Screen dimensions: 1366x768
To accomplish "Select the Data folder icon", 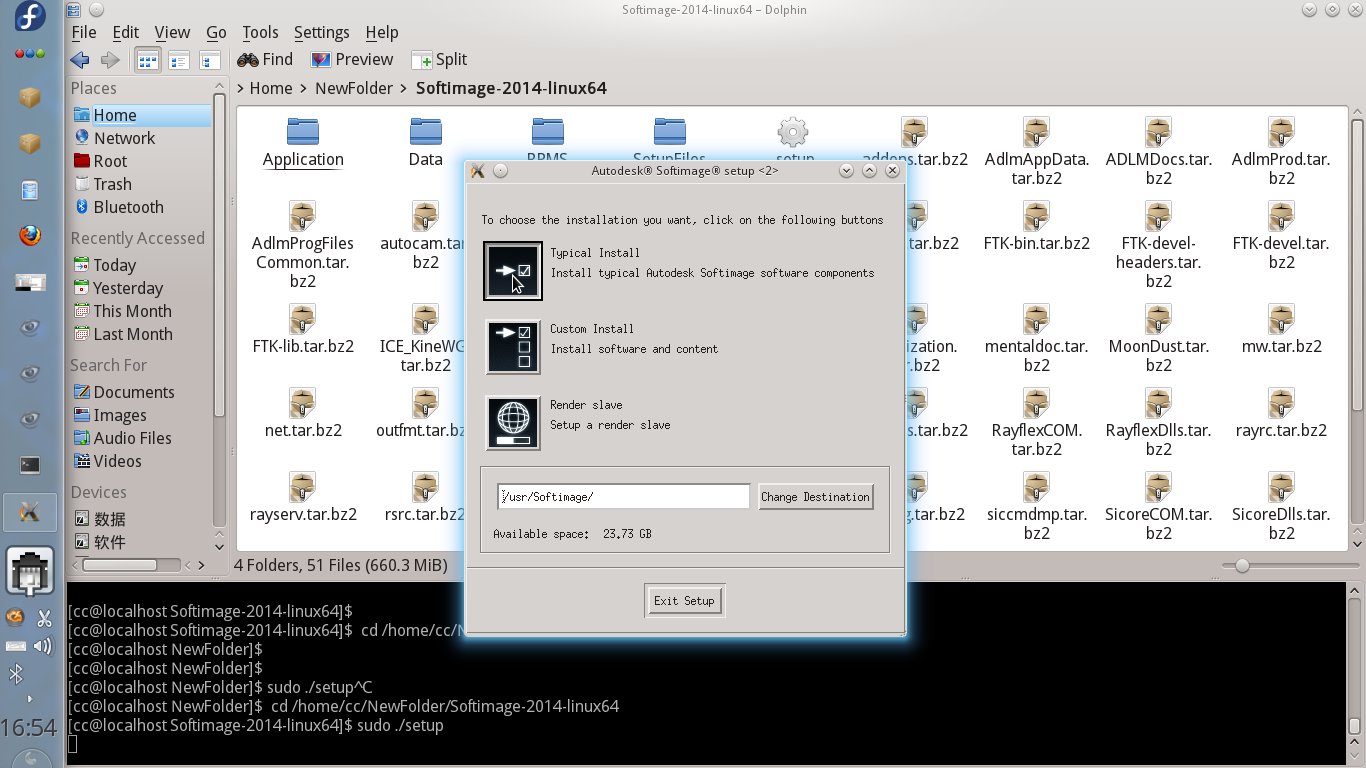I will pyautogui.click(x=426, y=131).
